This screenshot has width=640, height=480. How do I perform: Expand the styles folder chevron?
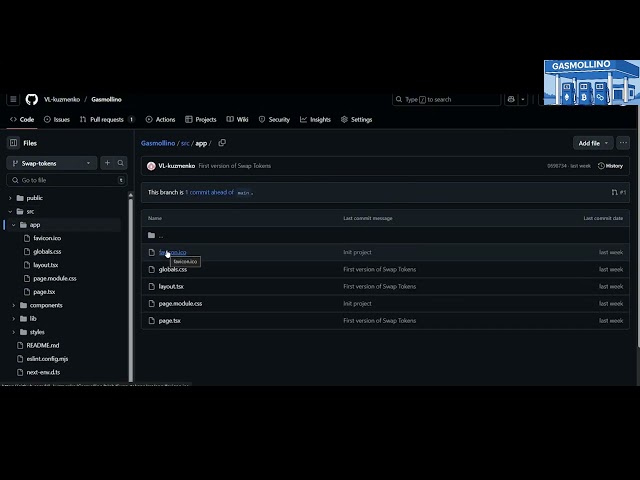13,332
